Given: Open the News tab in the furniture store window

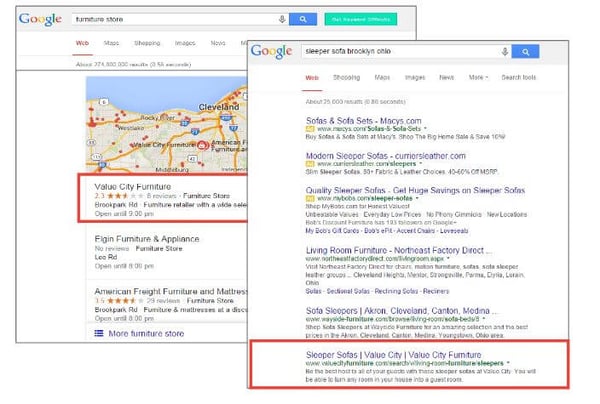Looking at the screenshot, I should pos(218,43).
